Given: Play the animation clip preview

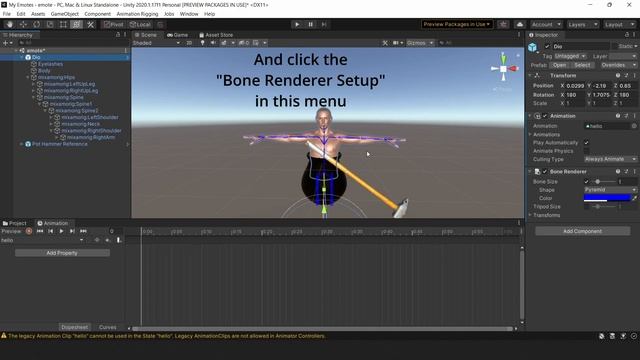Looking at the screenshot, I should coord(61,231).
